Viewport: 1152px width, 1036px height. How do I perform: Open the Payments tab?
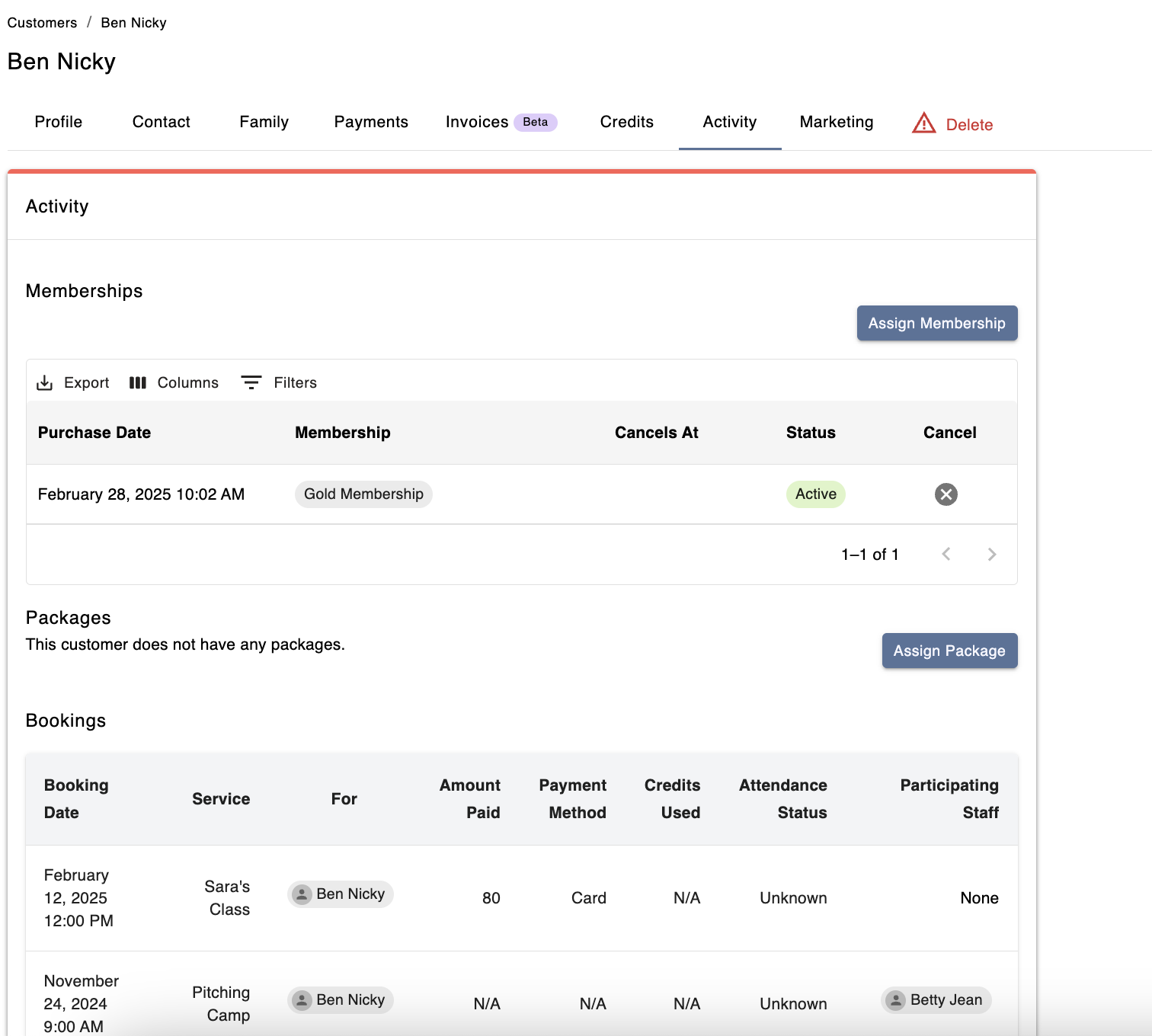coord(371,122)
